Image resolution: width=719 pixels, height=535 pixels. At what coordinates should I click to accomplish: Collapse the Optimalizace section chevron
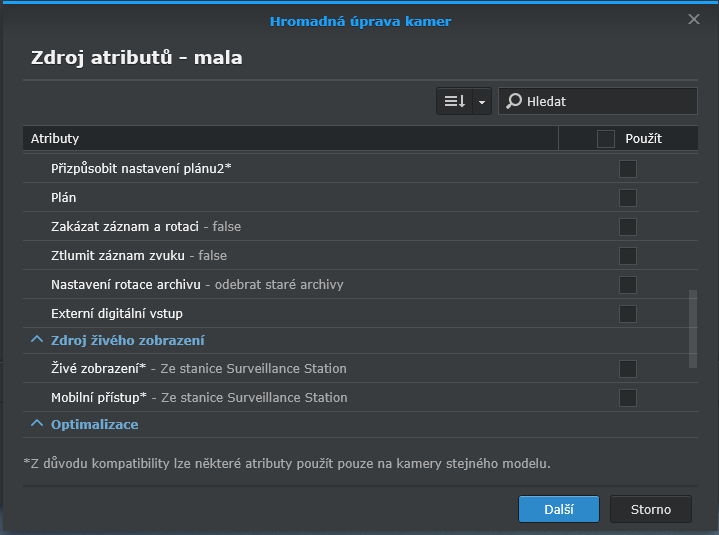37,425
